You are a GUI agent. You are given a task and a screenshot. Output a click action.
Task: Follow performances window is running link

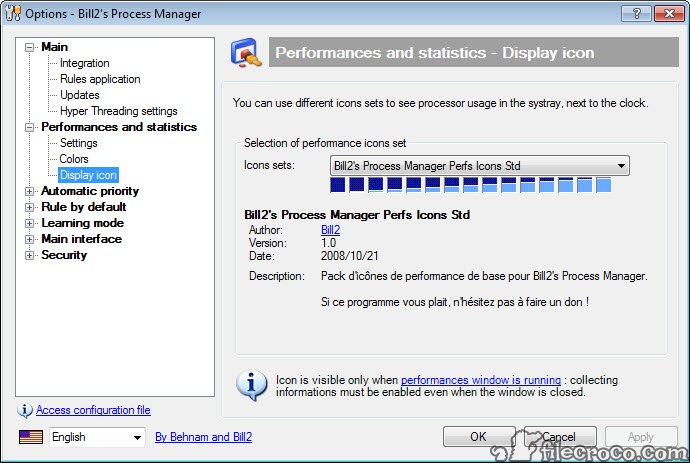(481, 380)
